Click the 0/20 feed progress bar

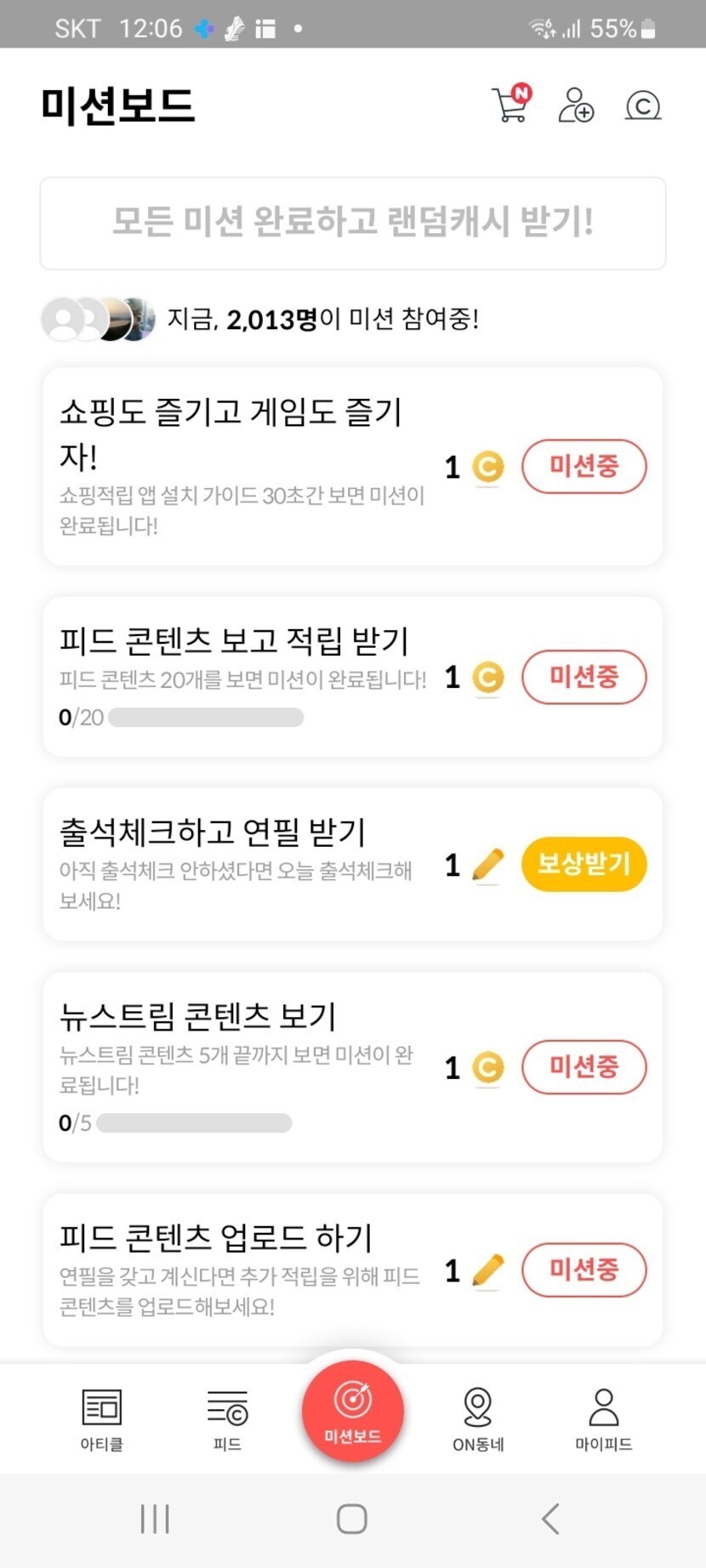click(206, 718)
